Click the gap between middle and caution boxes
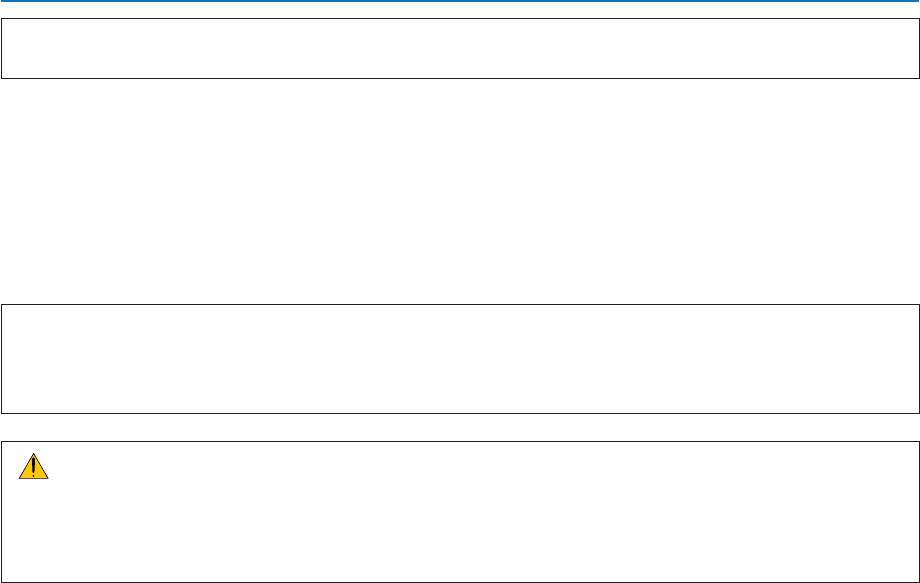The image size is (920, 583). point(460,427)
